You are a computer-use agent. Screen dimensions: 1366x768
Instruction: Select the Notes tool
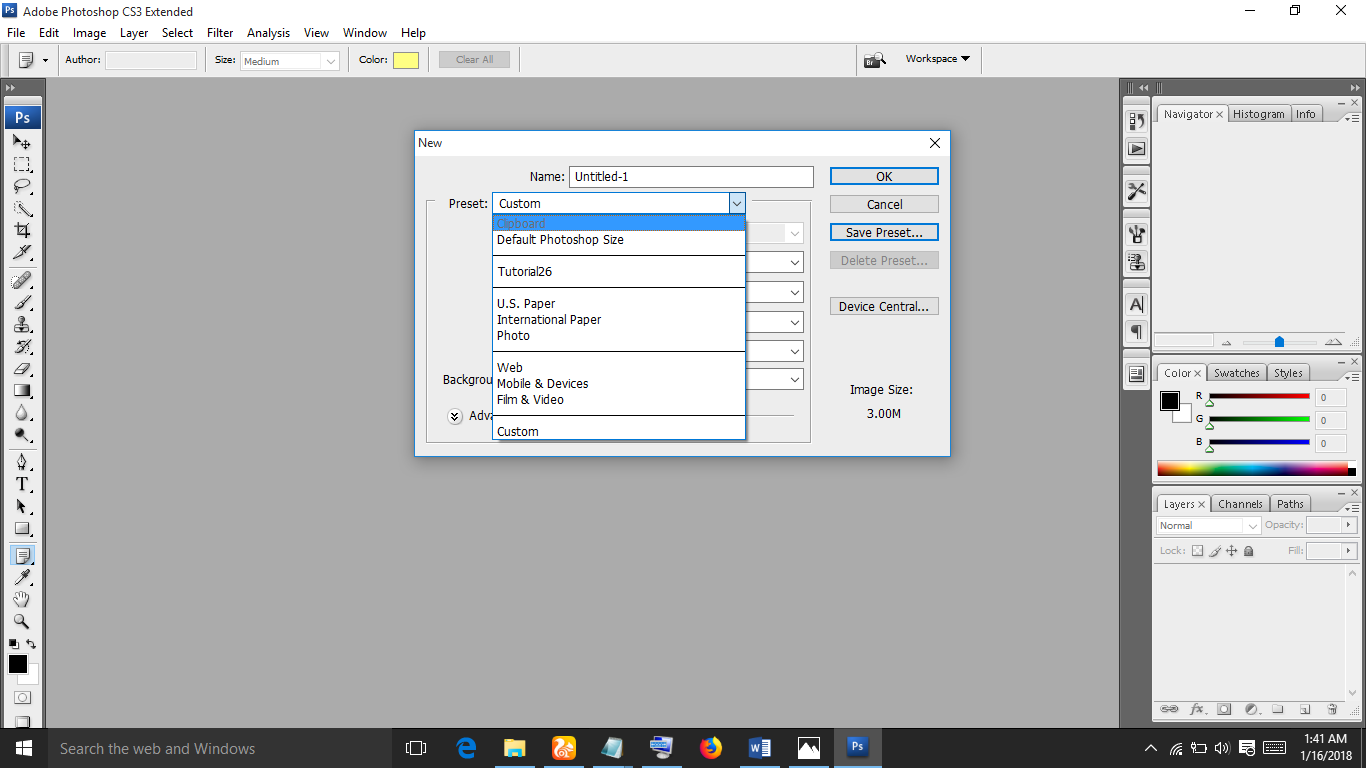[x=22, y=556]
